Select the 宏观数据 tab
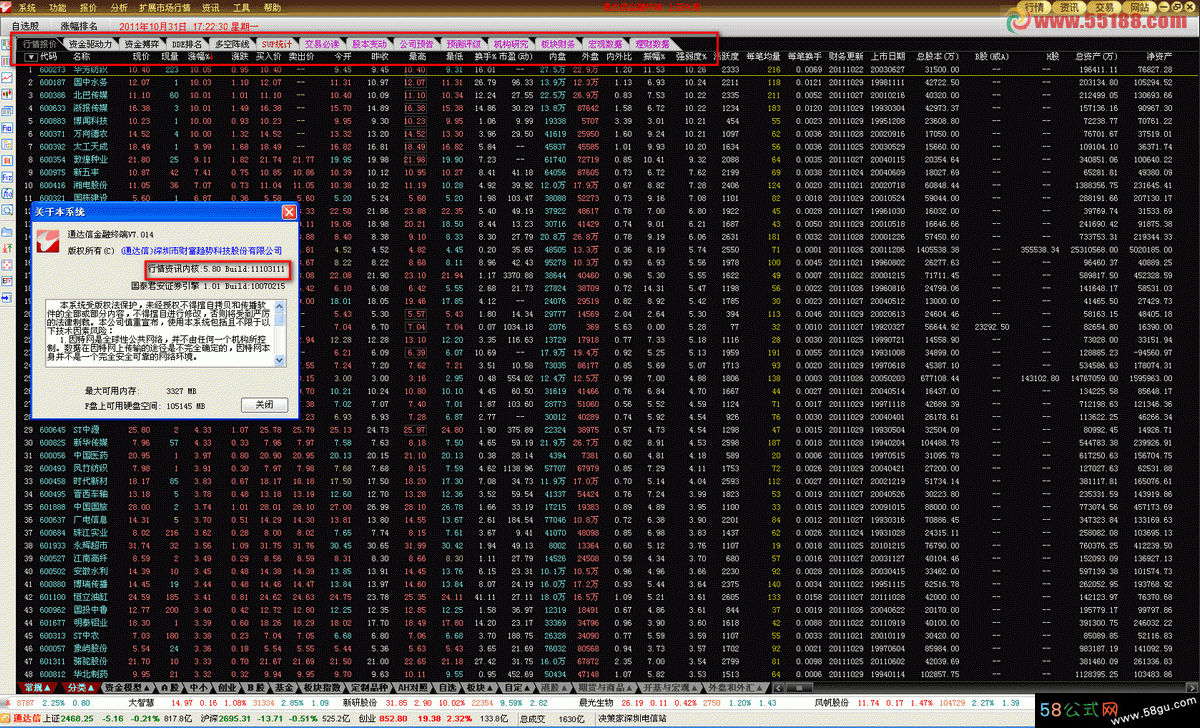 605,44
